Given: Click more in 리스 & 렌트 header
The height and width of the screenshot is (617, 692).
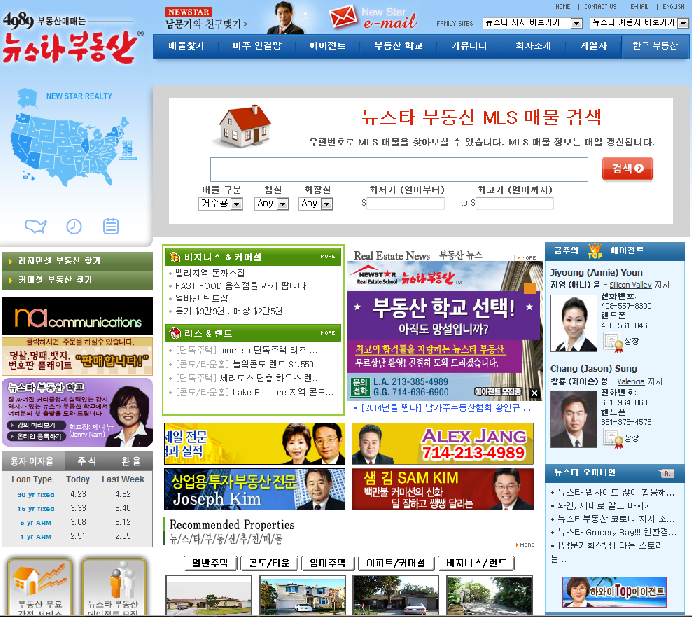Looking at the screenshot, I should point(327,333).
